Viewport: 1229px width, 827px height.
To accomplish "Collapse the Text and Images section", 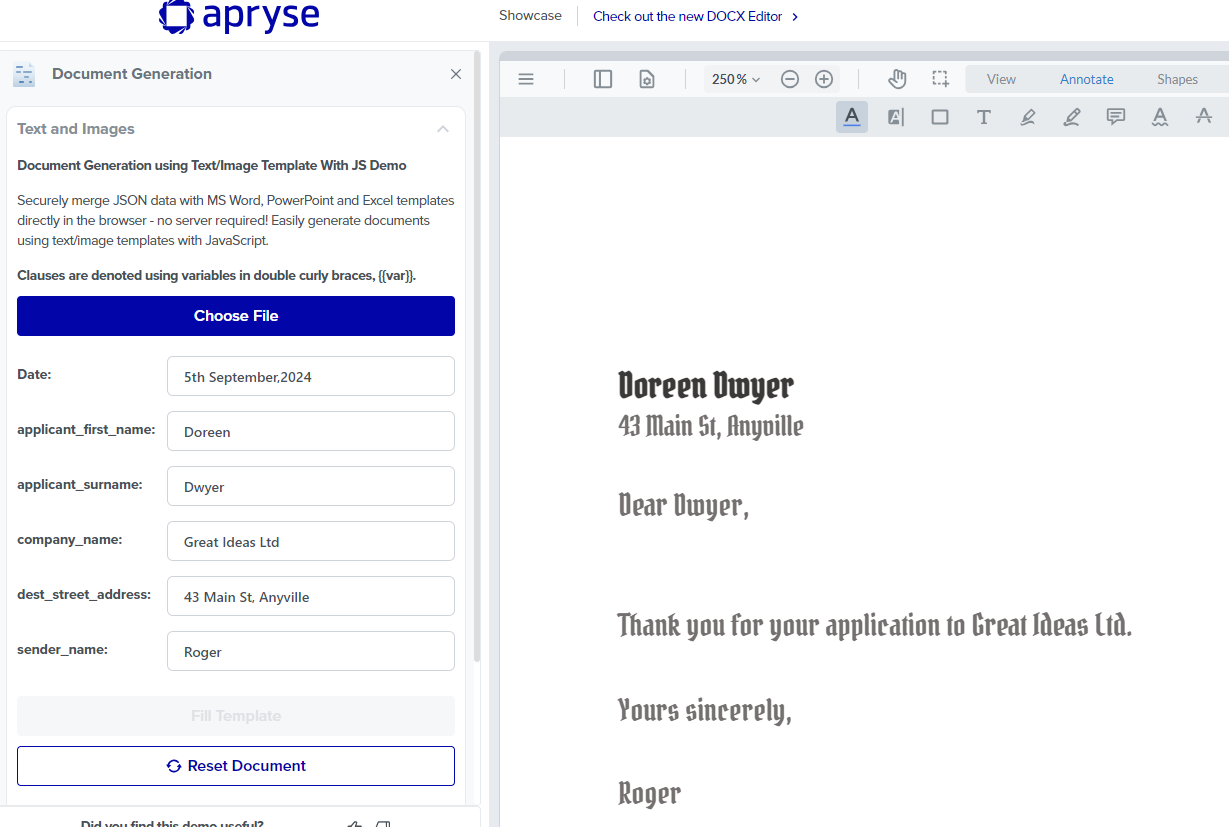I will click(x=443, y=129).
